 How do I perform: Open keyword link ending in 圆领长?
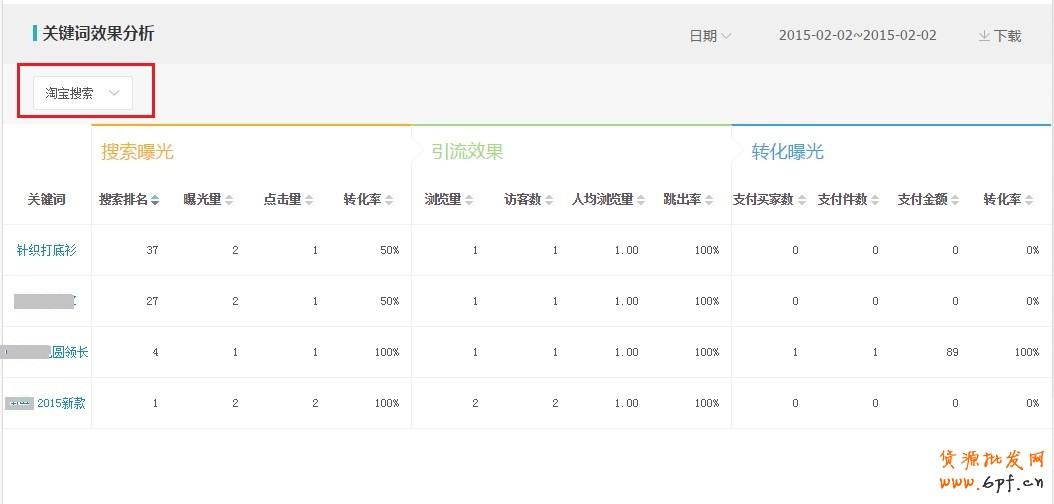69,352
